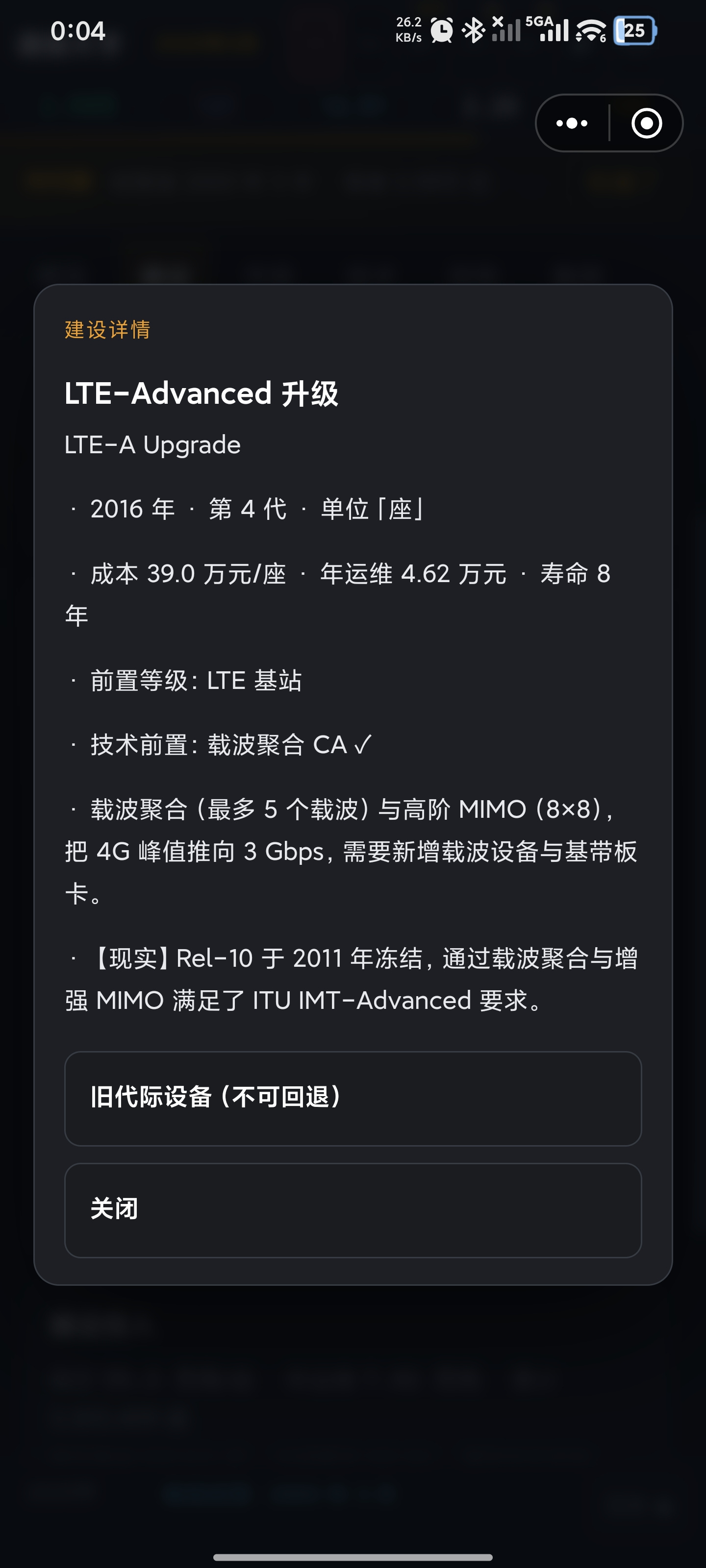Tap the 5GA signal strength bars

click(547, 29)
